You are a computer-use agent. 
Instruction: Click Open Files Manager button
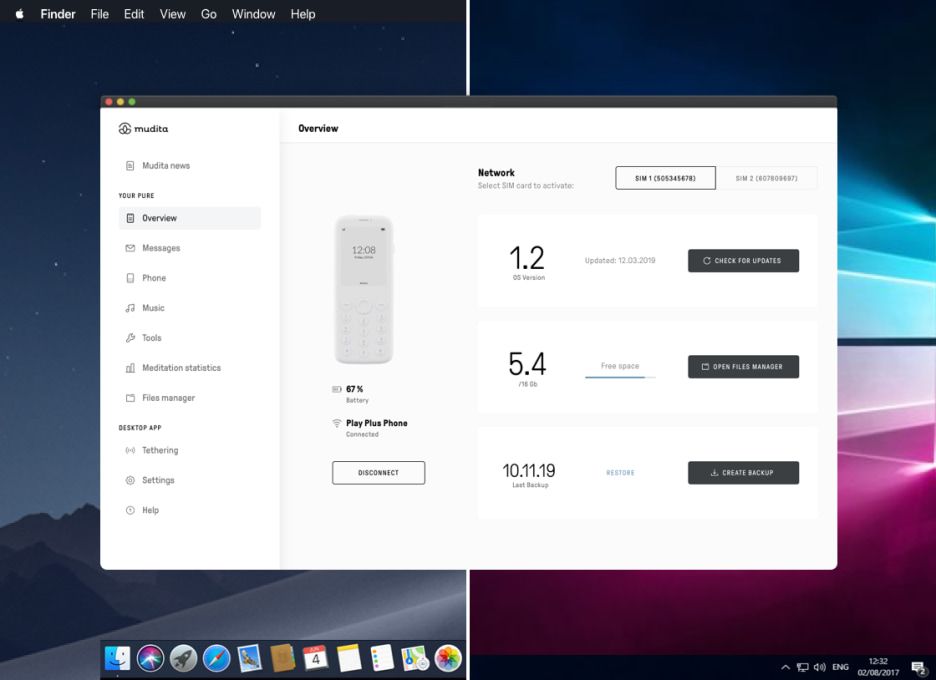pos(743,367)
